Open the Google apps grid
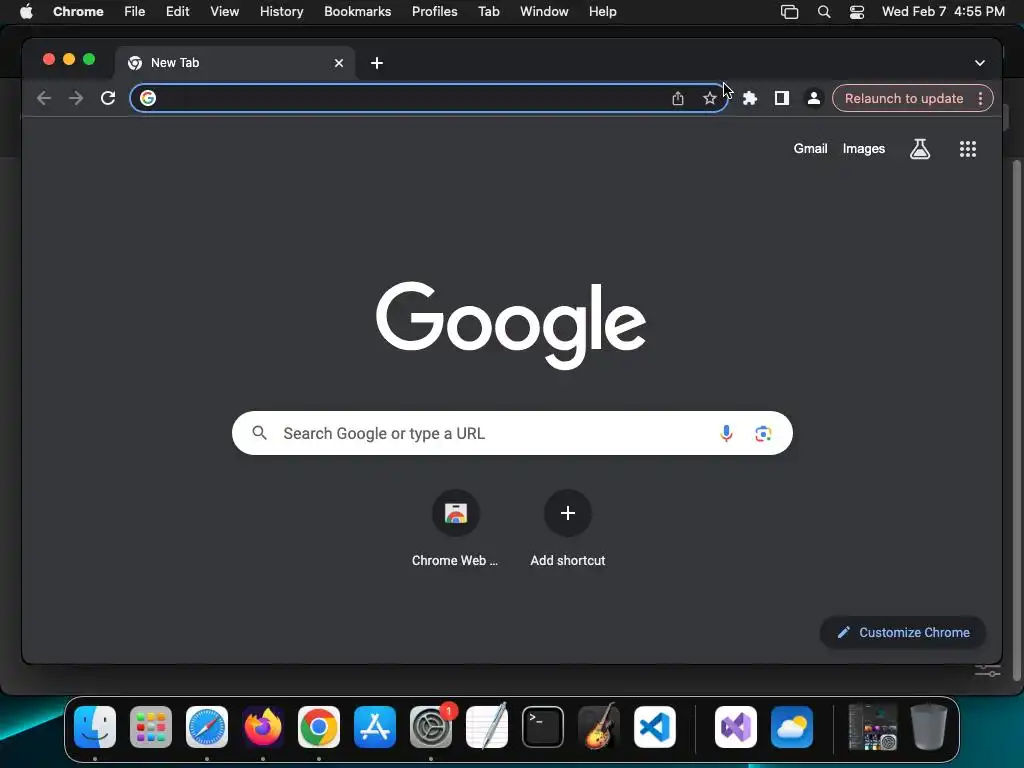 coord(968,149)
